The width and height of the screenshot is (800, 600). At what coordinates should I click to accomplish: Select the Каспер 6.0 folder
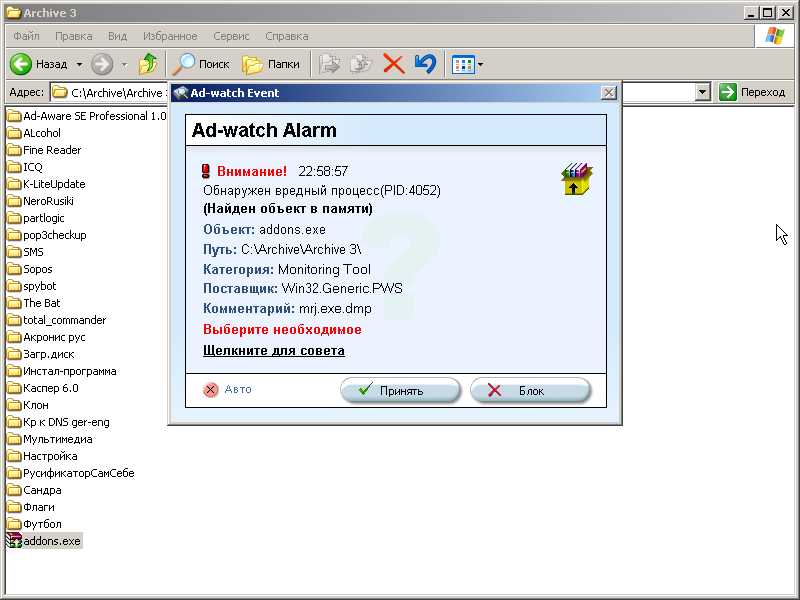click(43, 388)
